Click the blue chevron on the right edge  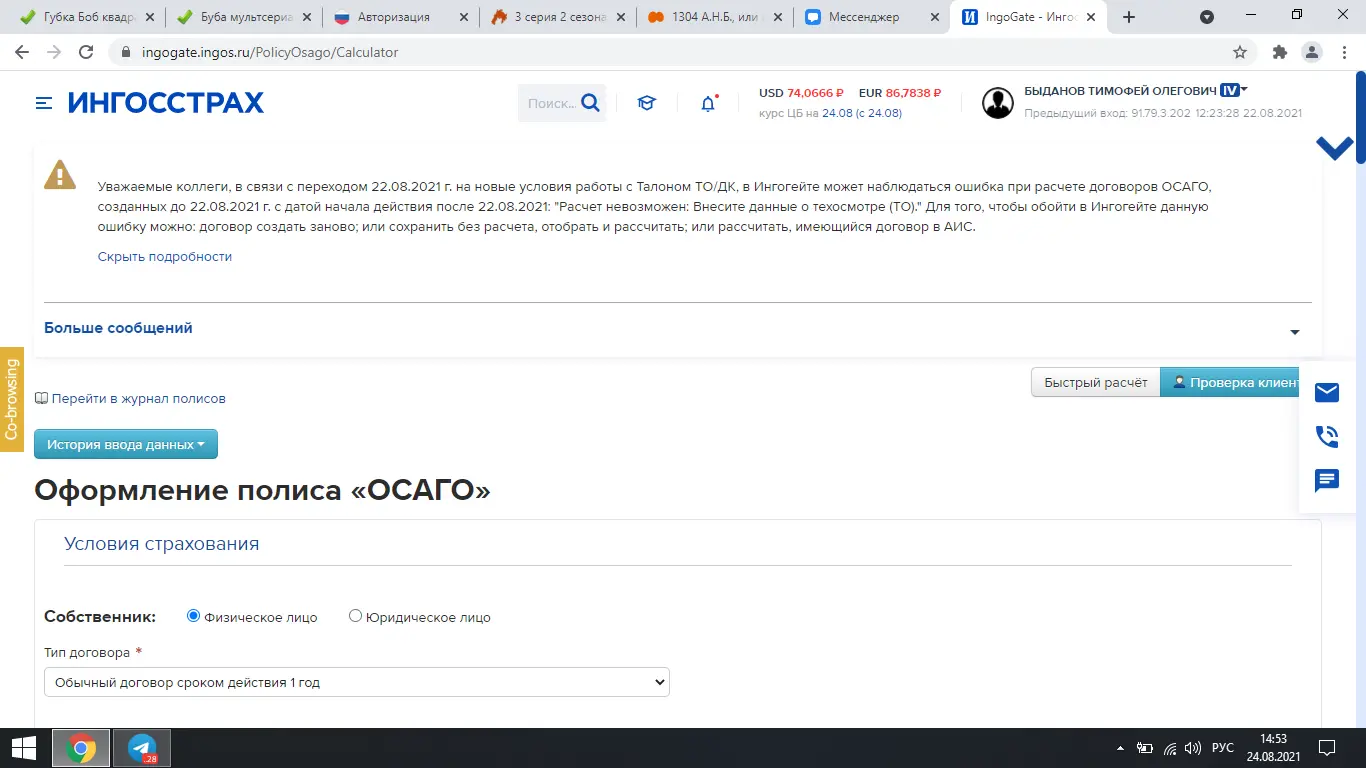(1335, 148)
